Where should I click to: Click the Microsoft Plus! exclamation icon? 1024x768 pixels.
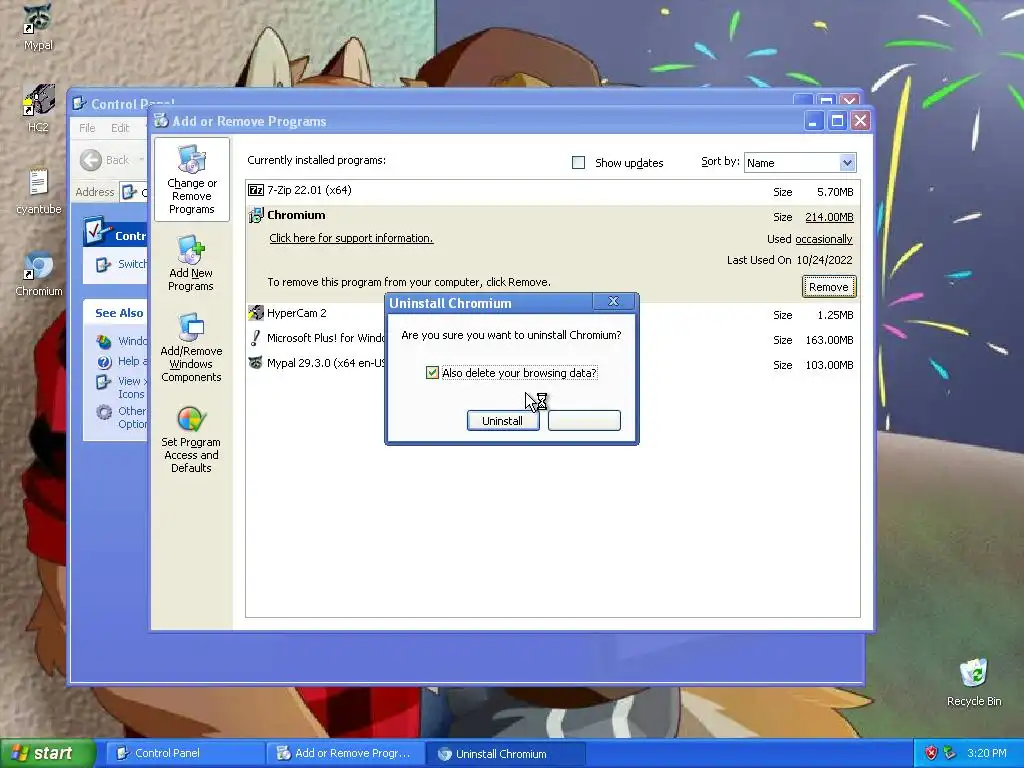255,338
